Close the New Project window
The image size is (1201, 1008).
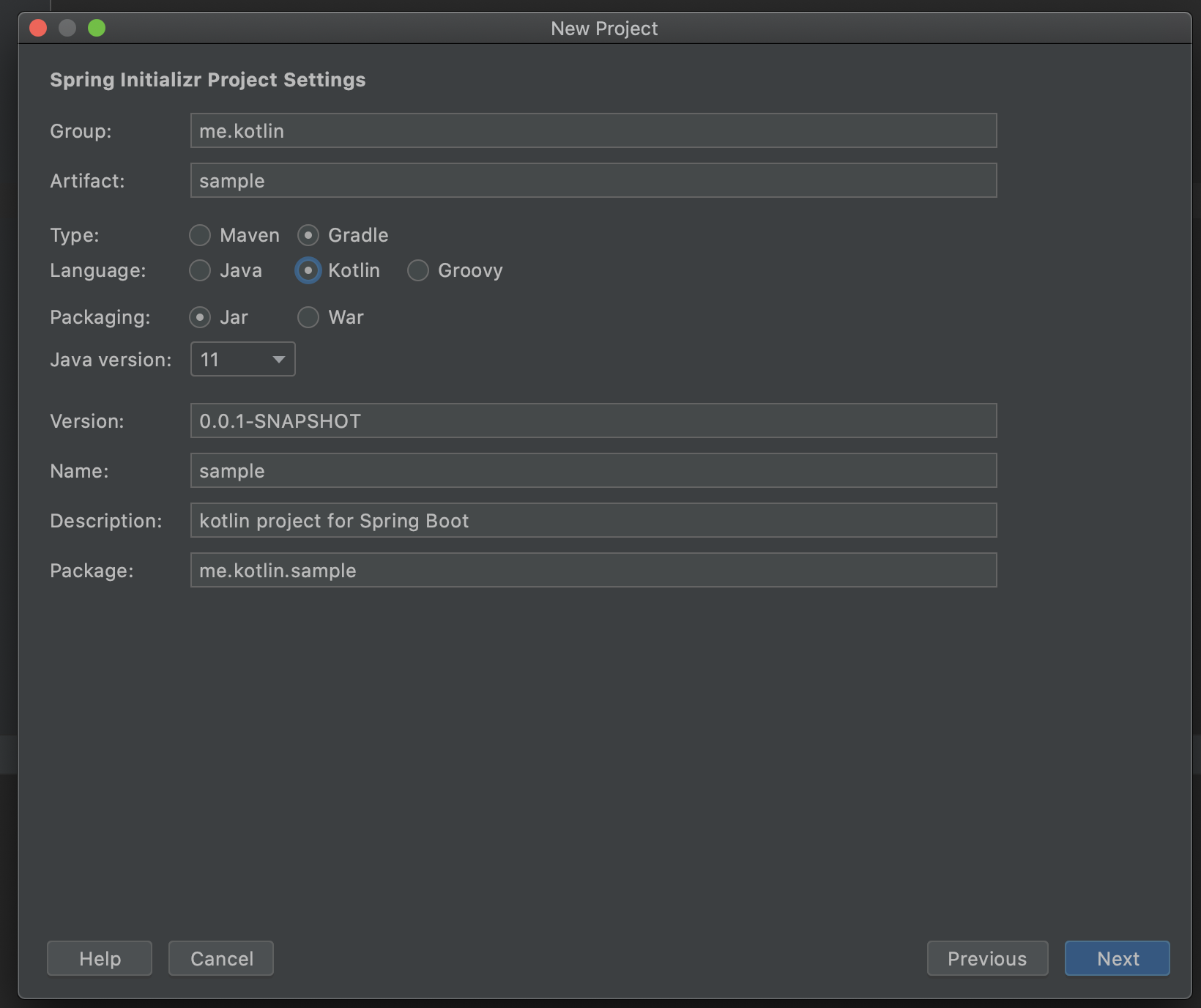(x=38, y=28)
